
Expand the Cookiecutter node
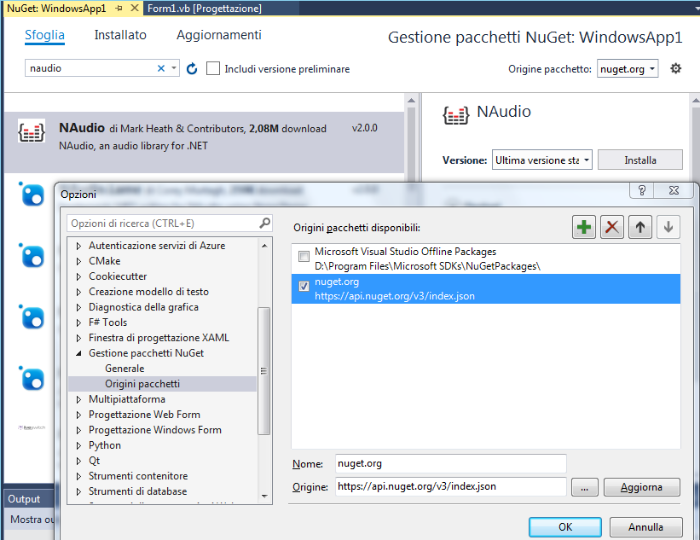pyautogui.click(x=79, y=277)
